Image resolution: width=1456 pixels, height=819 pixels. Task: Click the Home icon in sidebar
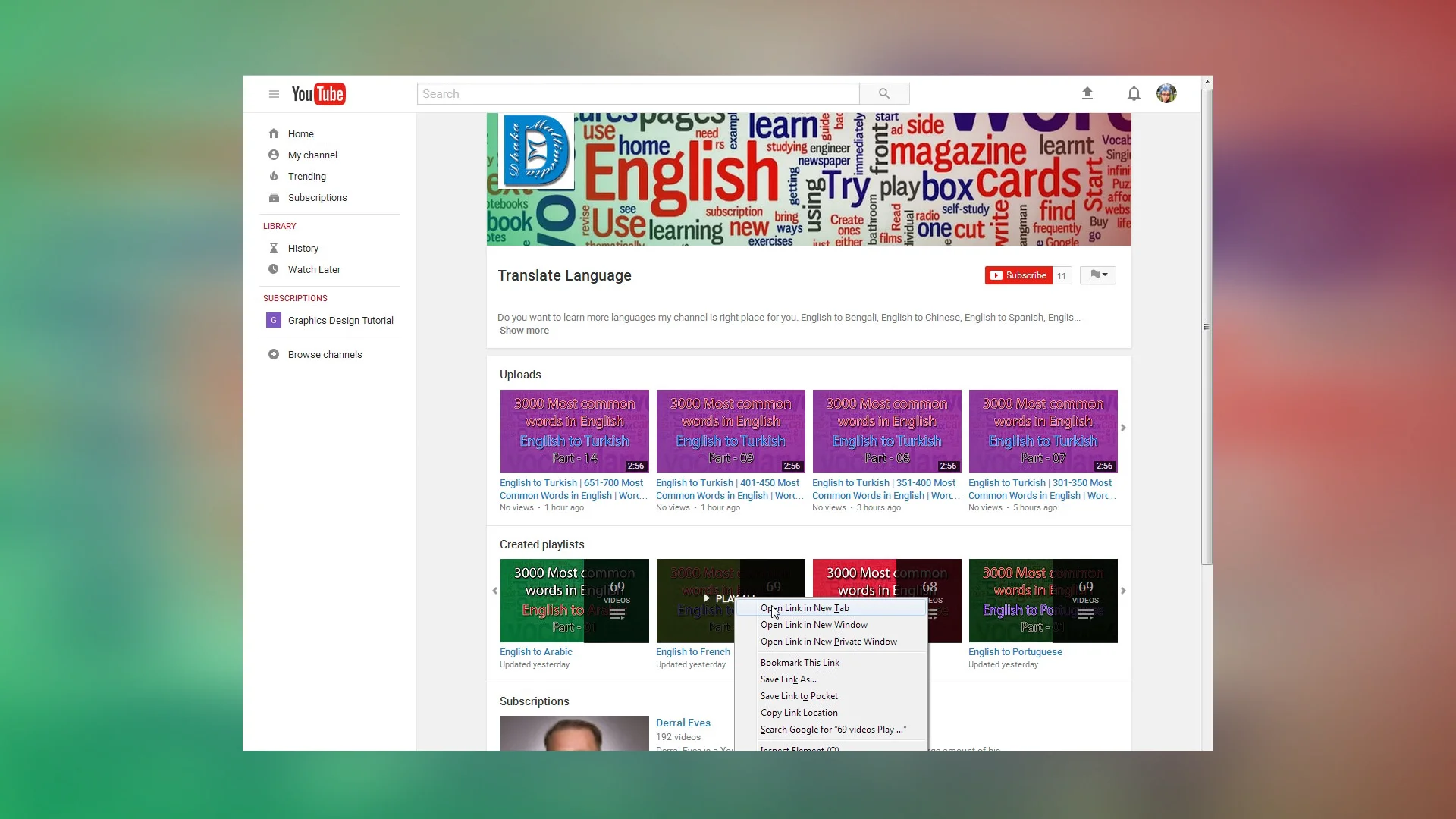point(274,133)
